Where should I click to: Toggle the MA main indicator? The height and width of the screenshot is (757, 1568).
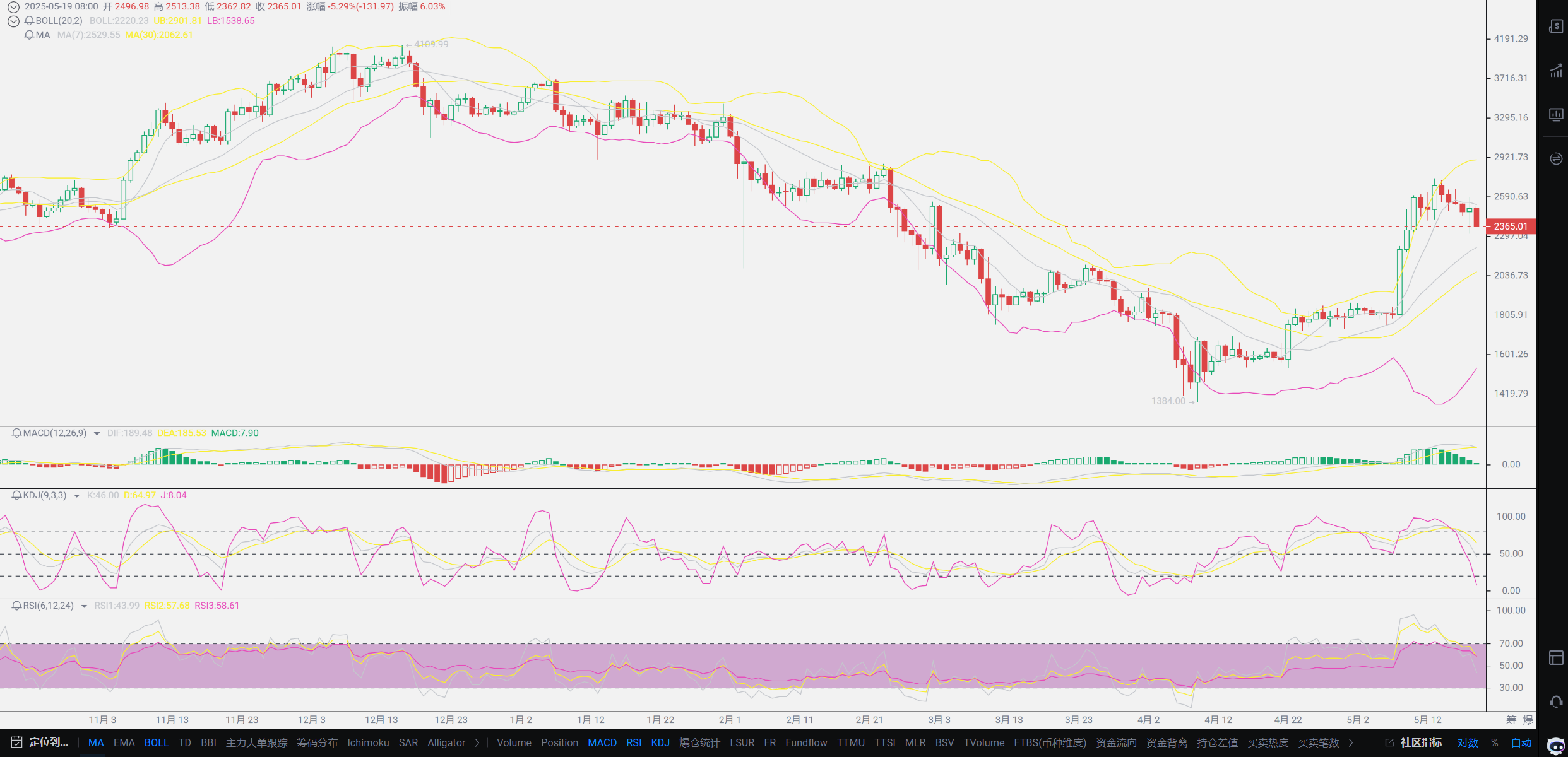click(96, 743)
